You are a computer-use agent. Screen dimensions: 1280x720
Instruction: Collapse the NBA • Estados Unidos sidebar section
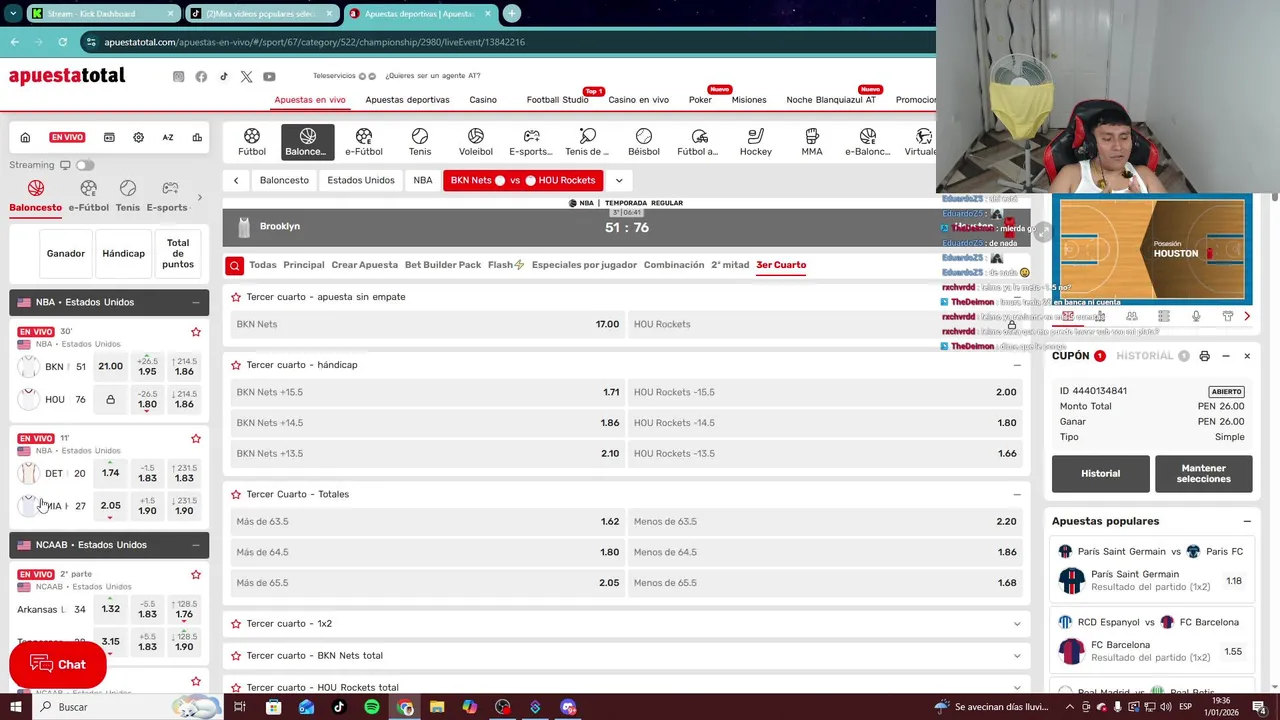[195, 302]
